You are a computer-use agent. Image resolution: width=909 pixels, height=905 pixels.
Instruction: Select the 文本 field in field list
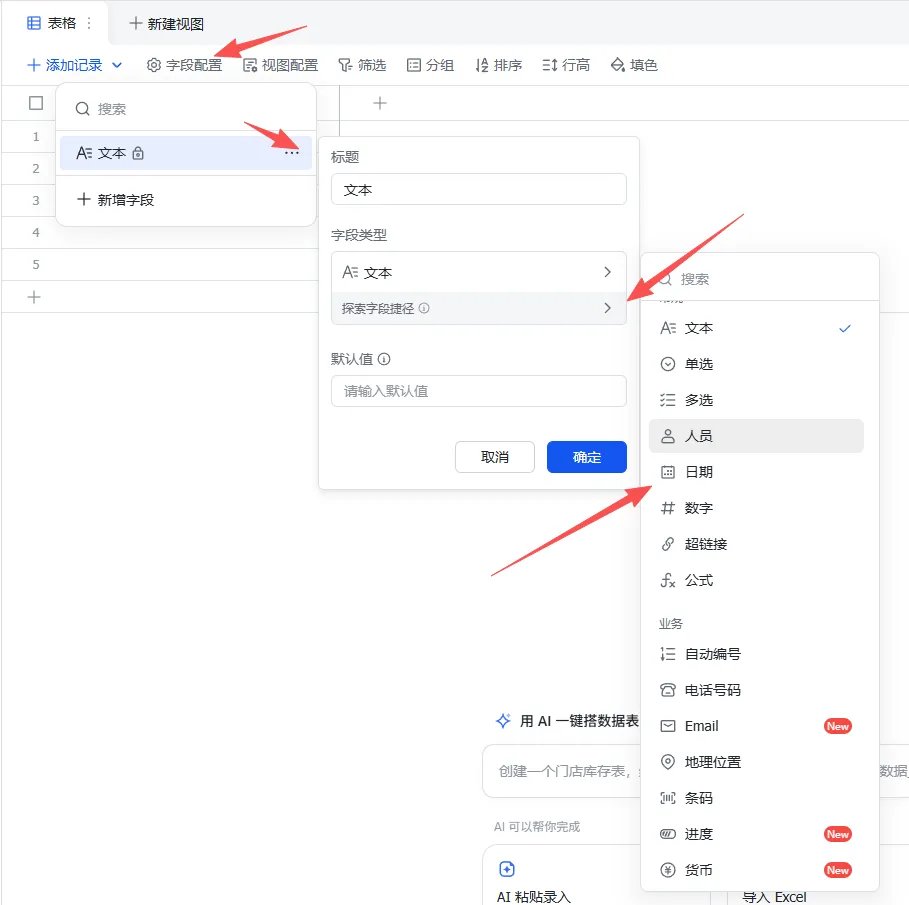coord(186,153)
